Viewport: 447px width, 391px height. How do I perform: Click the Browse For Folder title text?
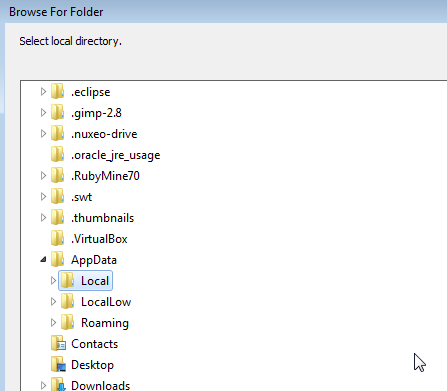coord(56,12)
